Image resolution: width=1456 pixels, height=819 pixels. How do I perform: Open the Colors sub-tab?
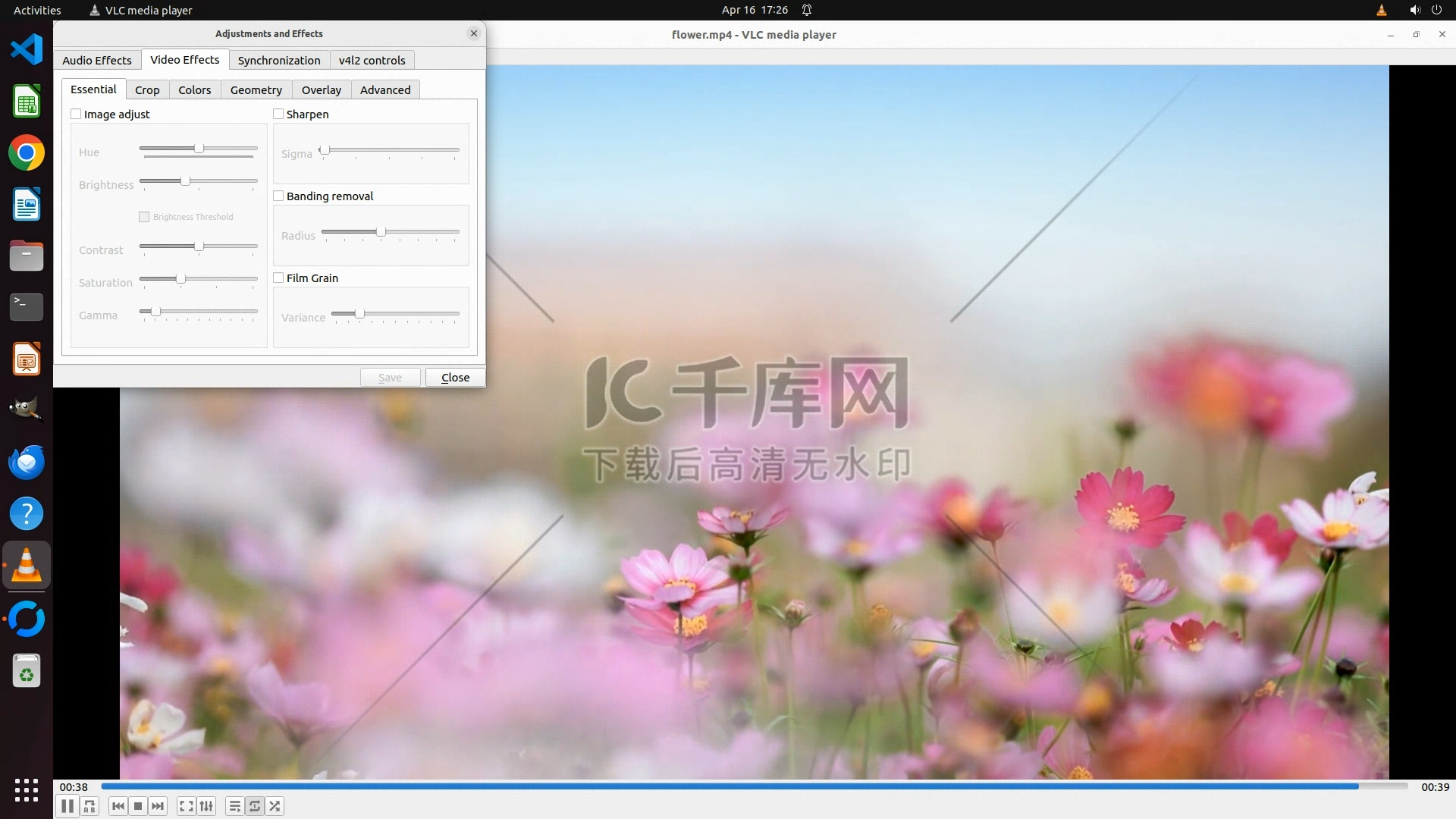click(194, 89)
